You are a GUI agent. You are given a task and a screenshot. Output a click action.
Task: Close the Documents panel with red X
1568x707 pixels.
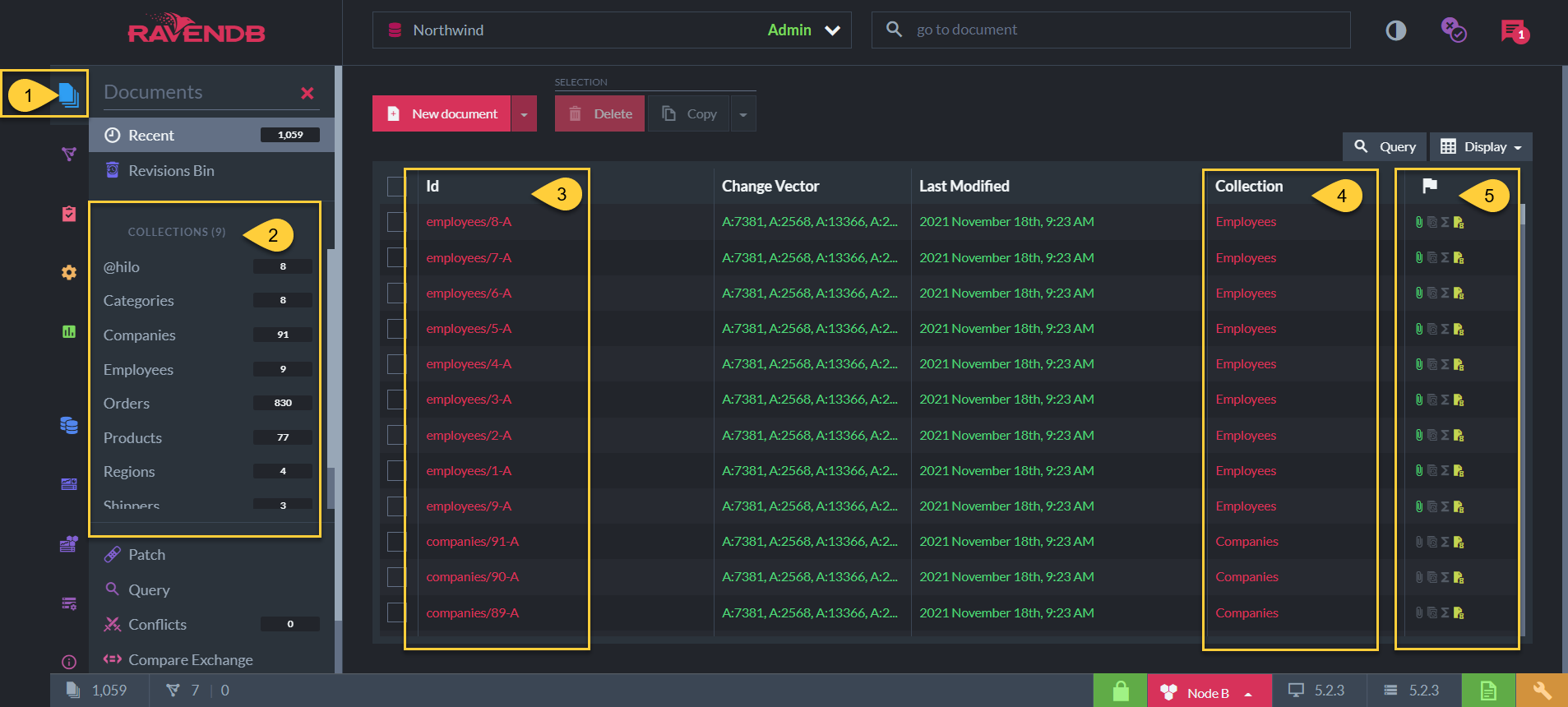click(x=308, y=94)
